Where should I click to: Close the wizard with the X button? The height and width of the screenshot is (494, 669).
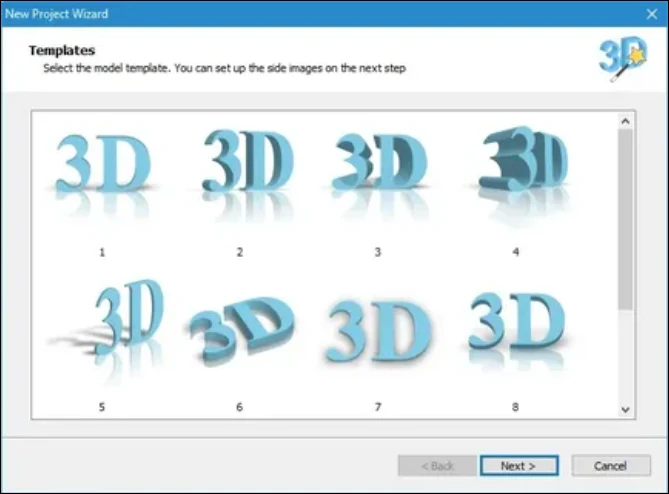point(652,14)
